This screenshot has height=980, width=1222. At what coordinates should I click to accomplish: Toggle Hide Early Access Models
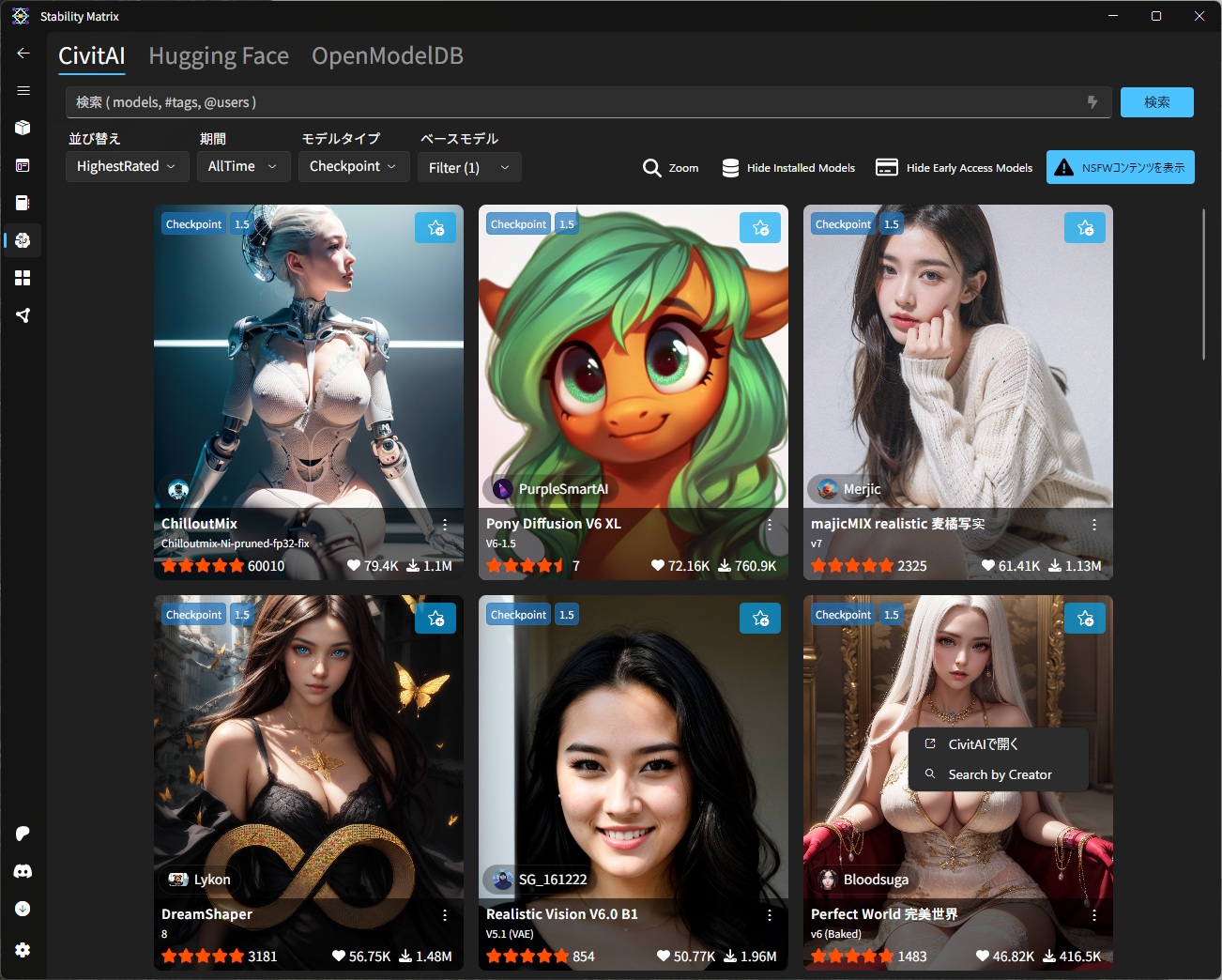[954, 168]
